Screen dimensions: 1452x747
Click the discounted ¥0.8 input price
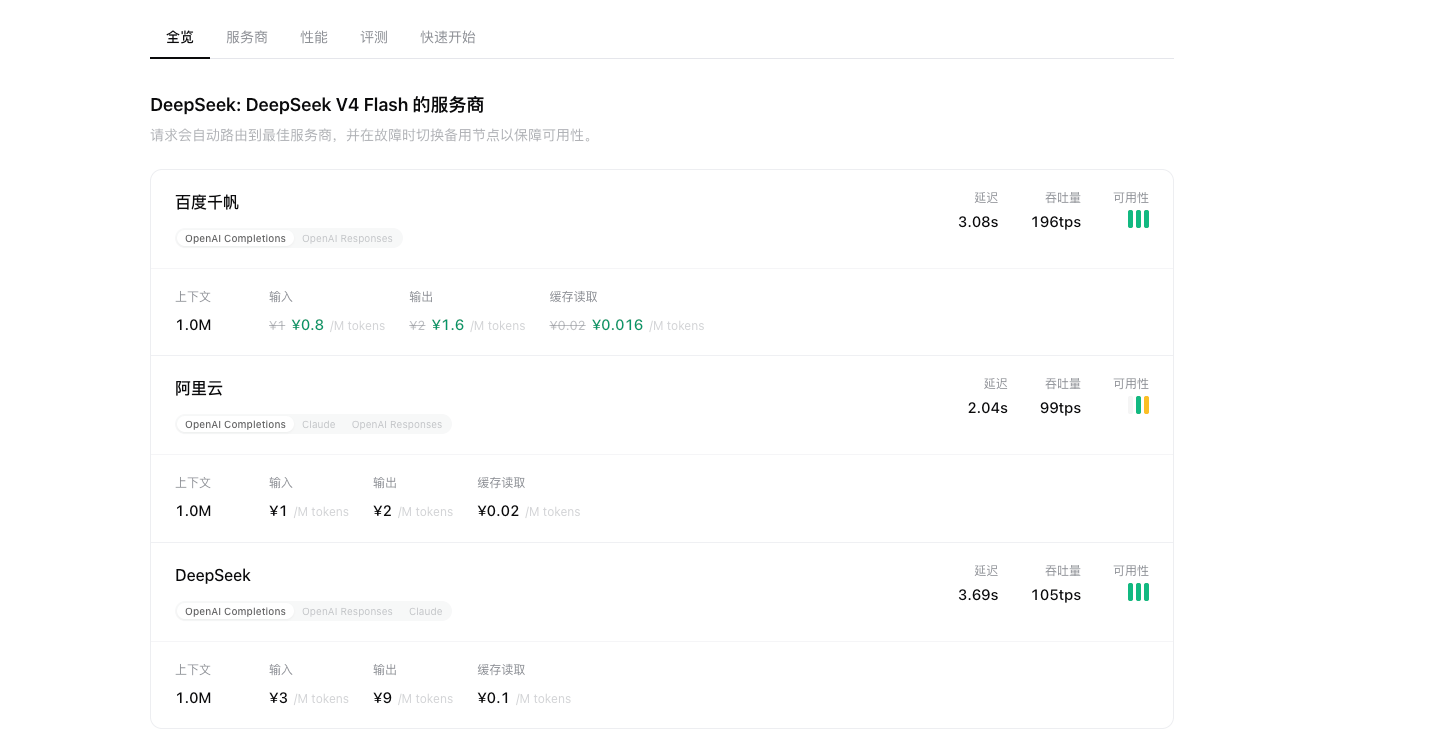308,324
